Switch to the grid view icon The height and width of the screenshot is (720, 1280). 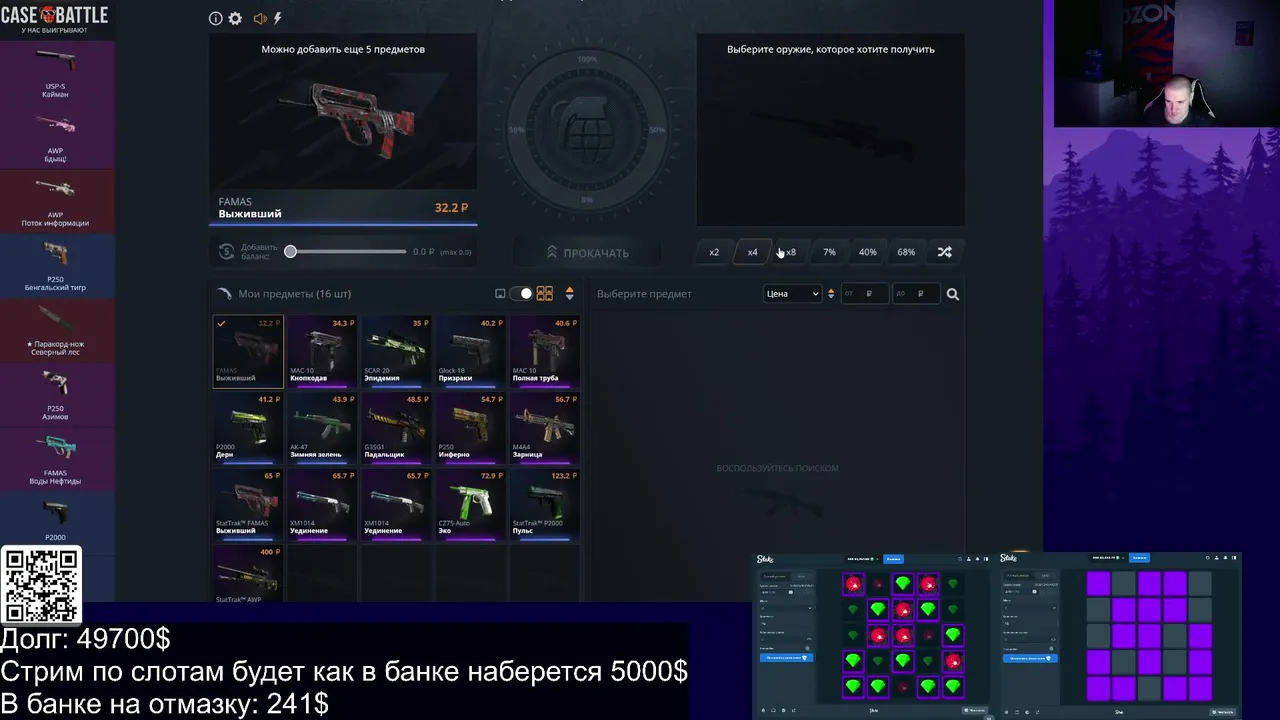coord(545,294)
